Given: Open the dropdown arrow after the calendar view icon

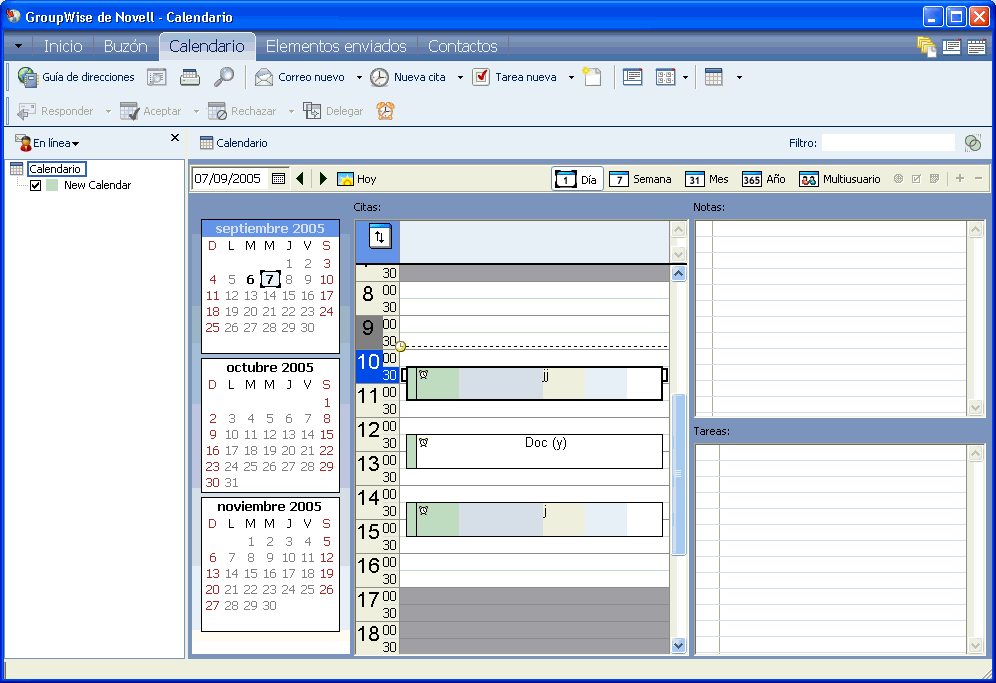Looking at the screenshot, I should point(739,78).
